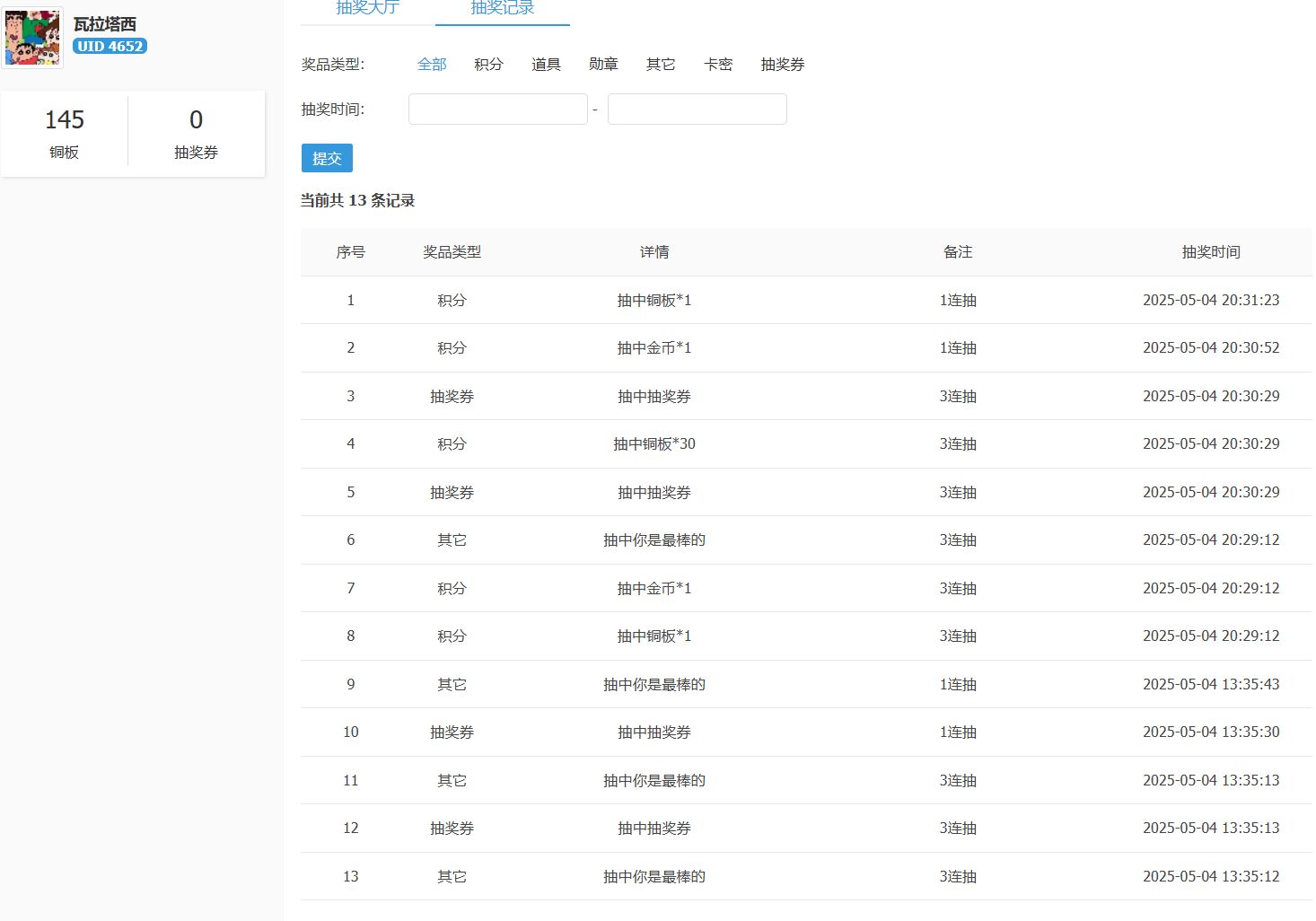
Task: Open the 瓦拉塔西 username profile link
Action: [105, 24]
